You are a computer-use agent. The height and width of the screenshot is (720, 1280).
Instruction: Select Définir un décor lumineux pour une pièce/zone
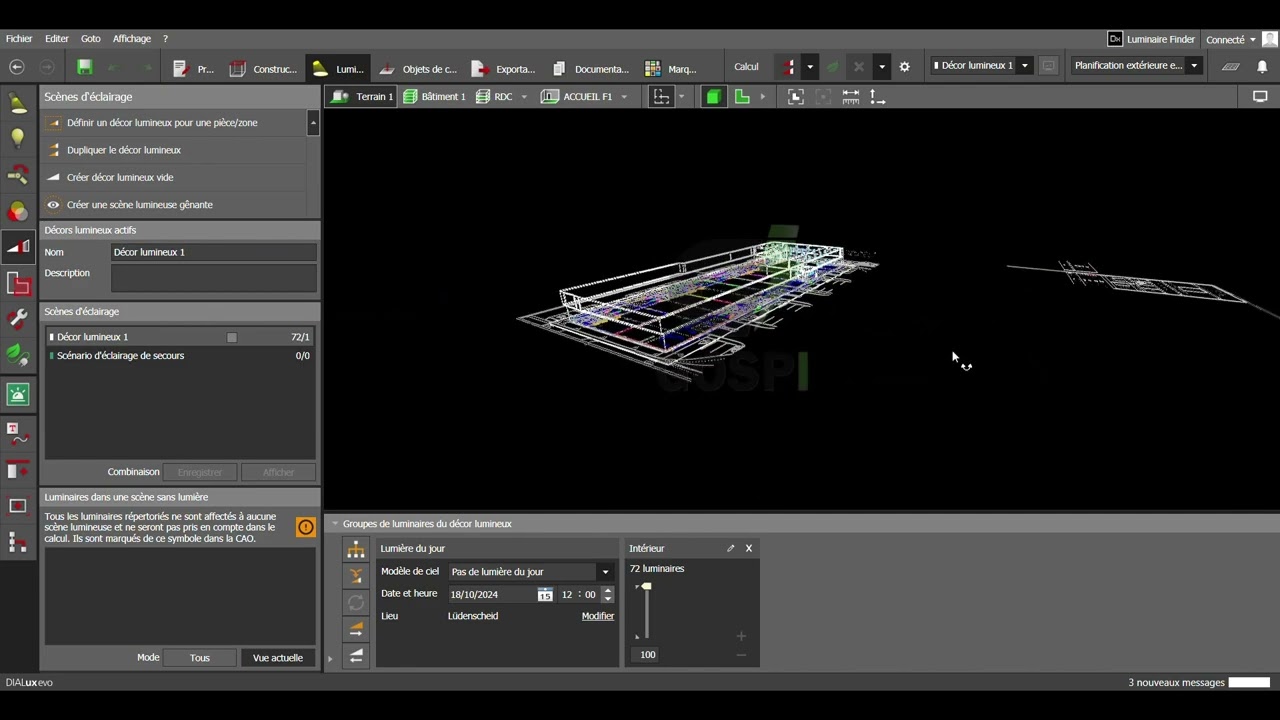point(174,123)
